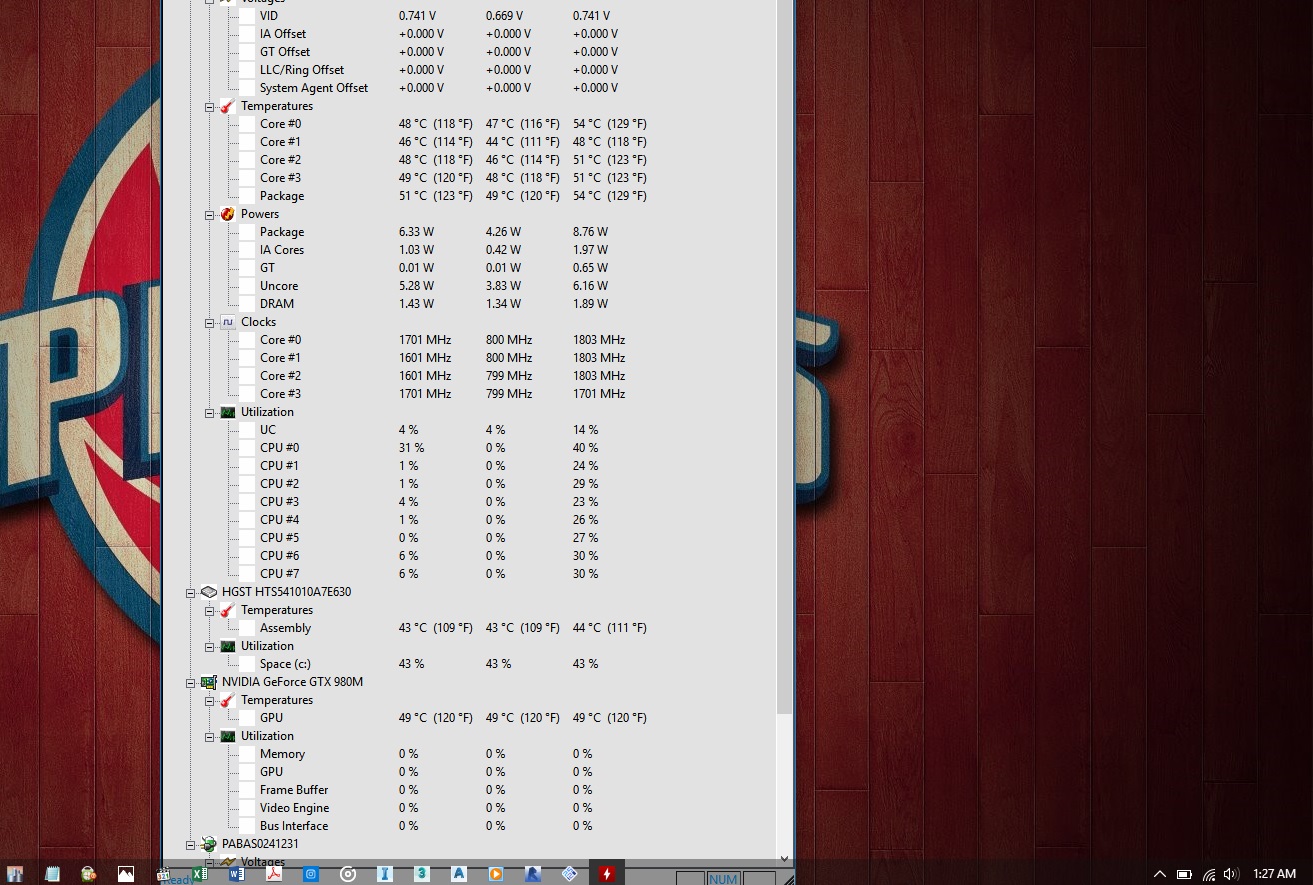Click the battery status tray icon
The image size is (1313, 885).
[1184, 874]
